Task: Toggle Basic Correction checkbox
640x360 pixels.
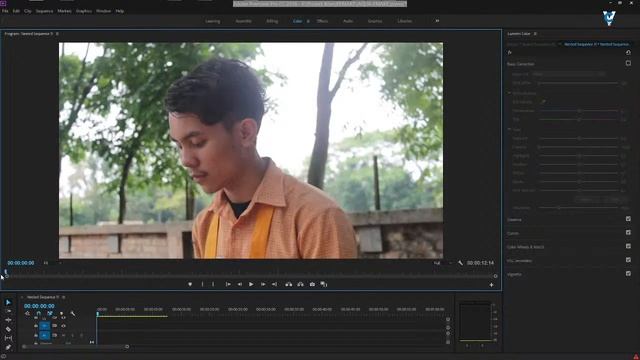Action: click(x=628, y=63)
